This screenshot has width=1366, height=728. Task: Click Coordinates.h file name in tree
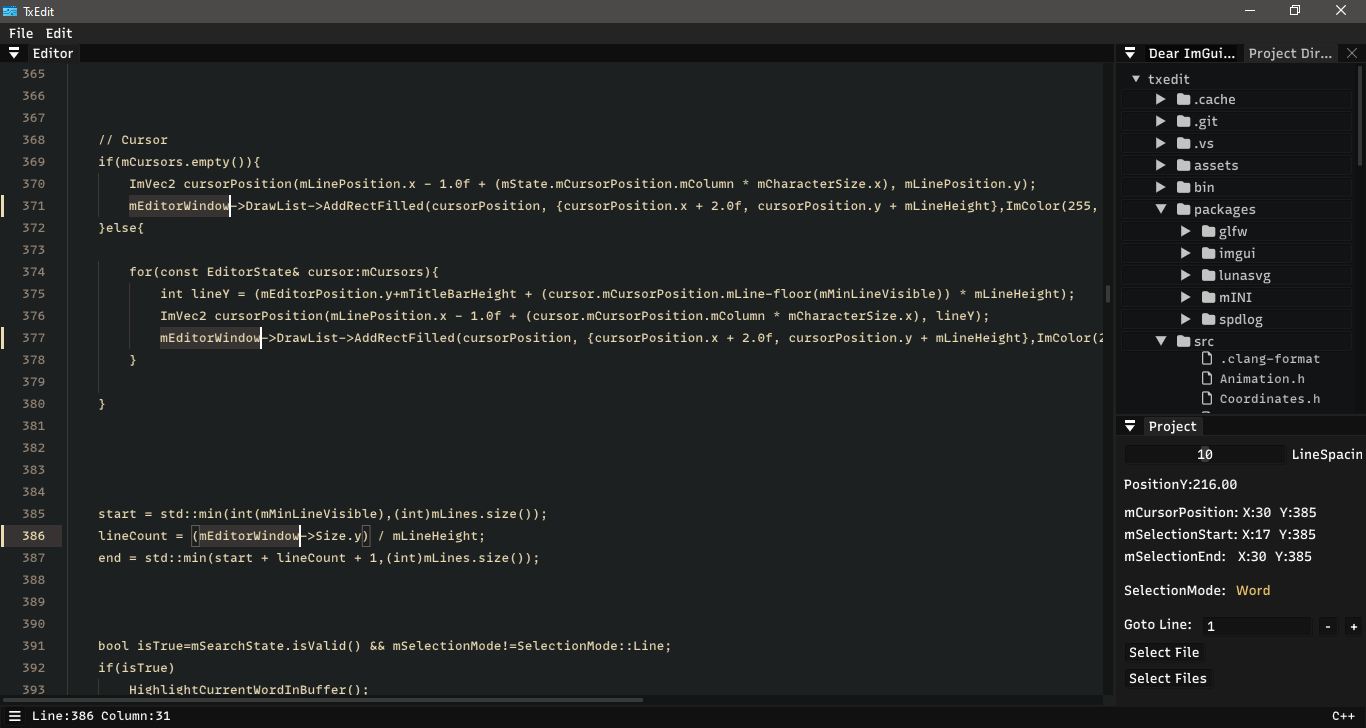pos(1270,398)
